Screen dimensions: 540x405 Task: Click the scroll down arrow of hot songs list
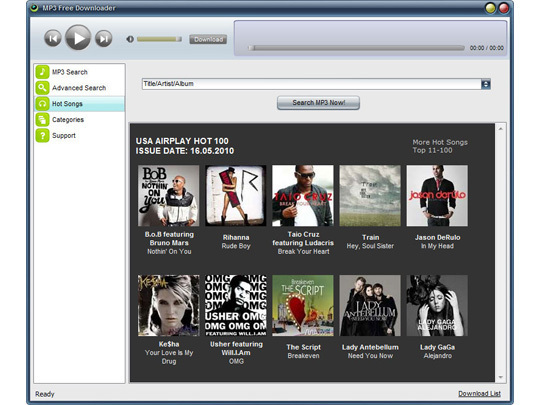[x=500, y=377]
